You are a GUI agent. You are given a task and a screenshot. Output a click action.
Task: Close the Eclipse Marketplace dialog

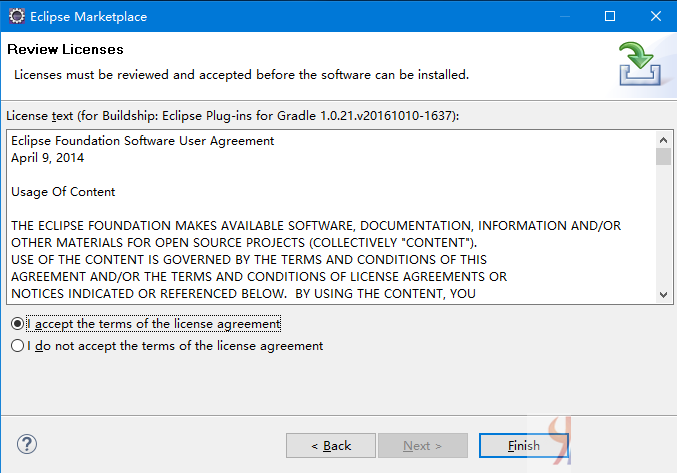click(x=655, y=16)
